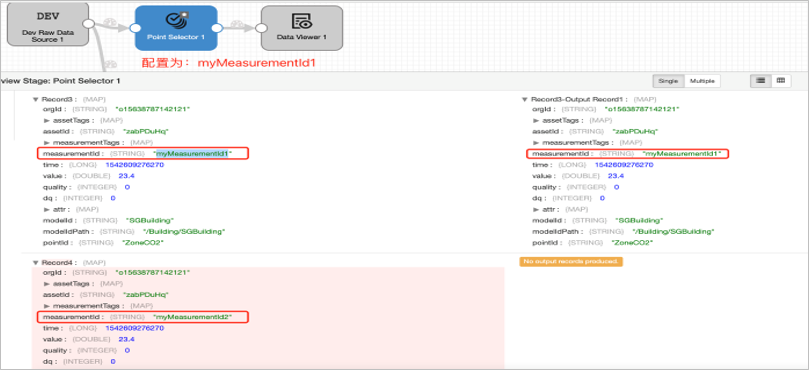
Task: Choose Single preview mode
Action: coord(669,81)
